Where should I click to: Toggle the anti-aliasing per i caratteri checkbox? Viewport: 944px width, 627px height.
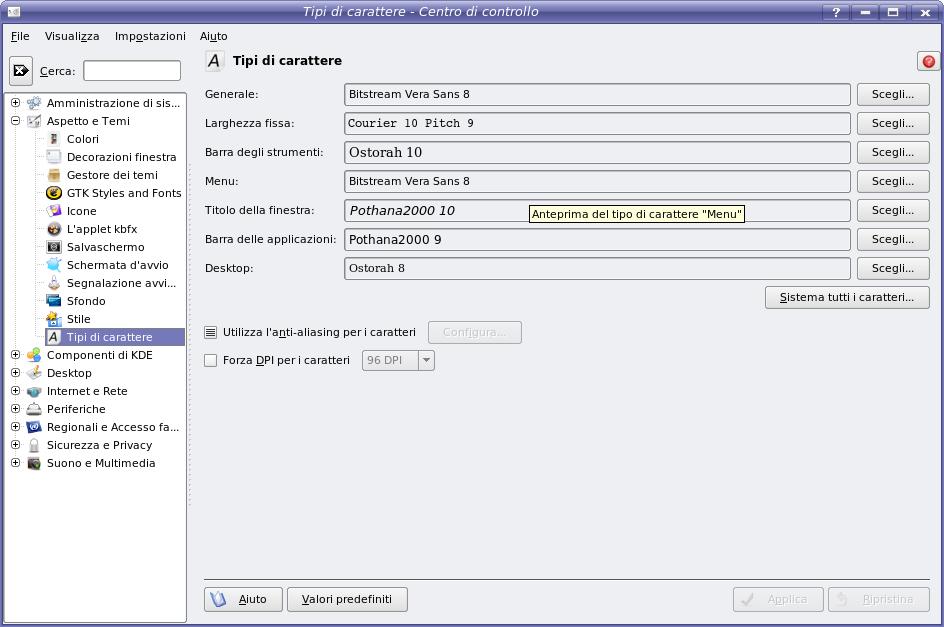pyautogui.click(x=211, y=332)
